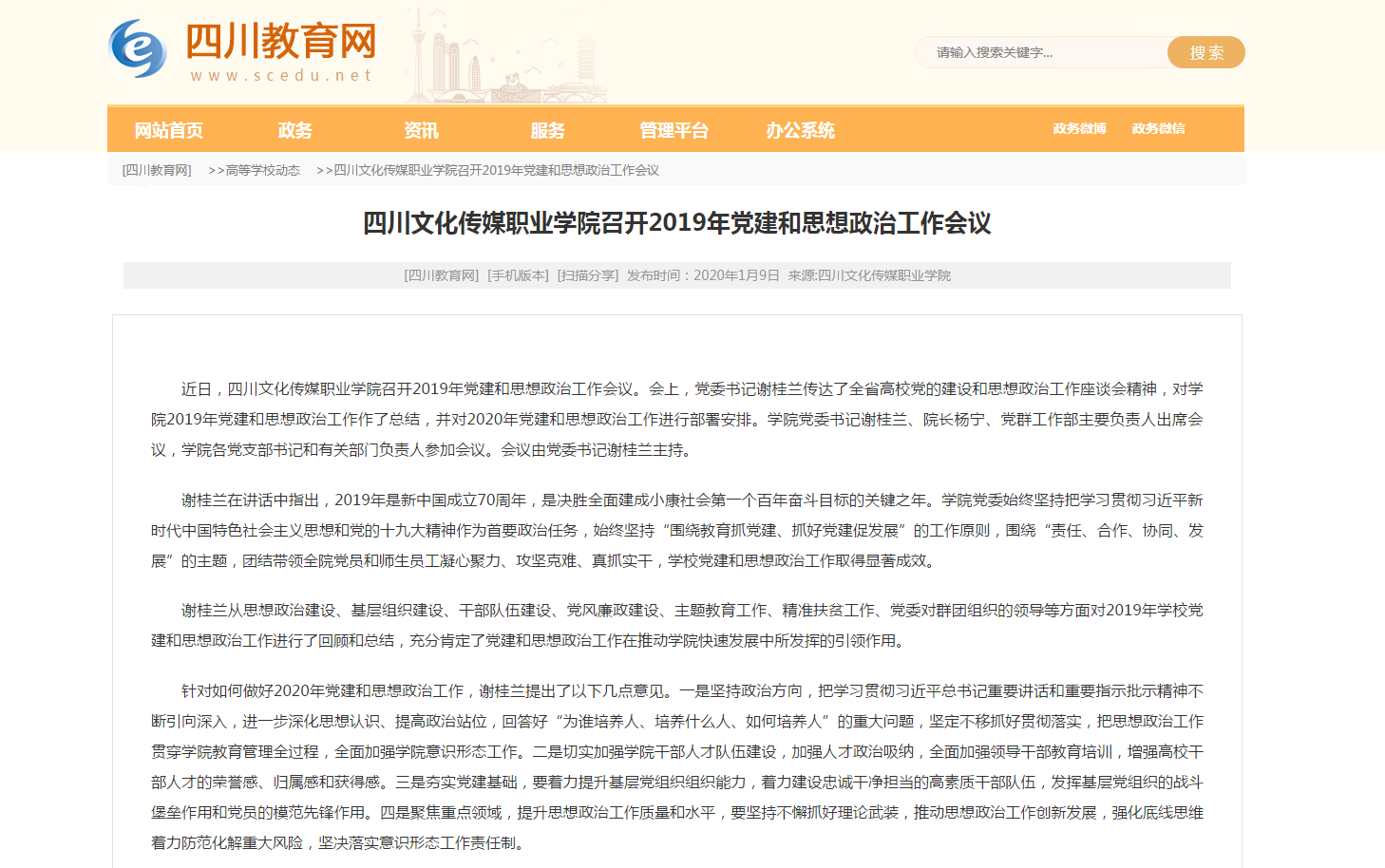Click [四川教育网] in the breadcrumb trail
This screenshot has width=1385, height=868.
(x=157, y=170)
